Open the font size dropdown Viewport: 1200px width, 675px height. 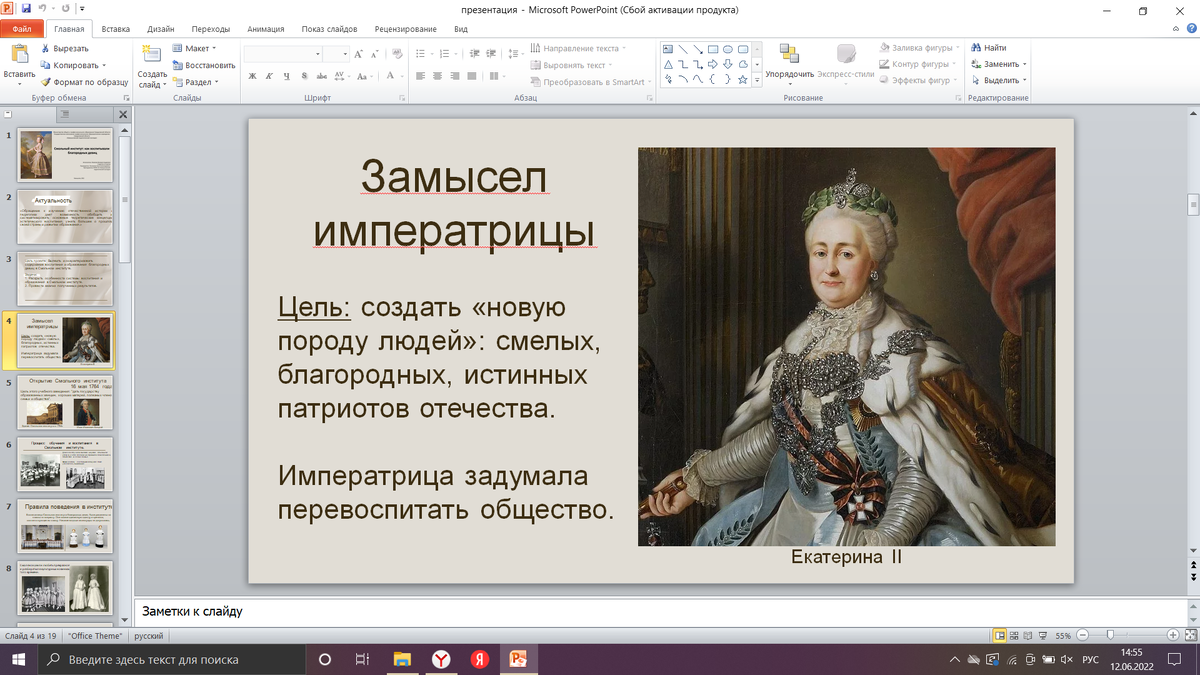[346, 54]
